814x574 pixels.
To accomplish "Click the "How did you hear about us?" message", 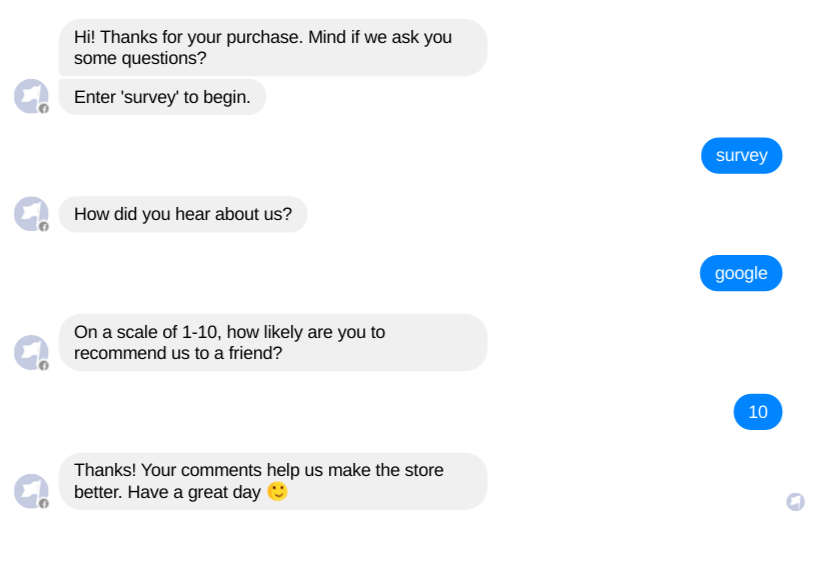I will point(183,214).
